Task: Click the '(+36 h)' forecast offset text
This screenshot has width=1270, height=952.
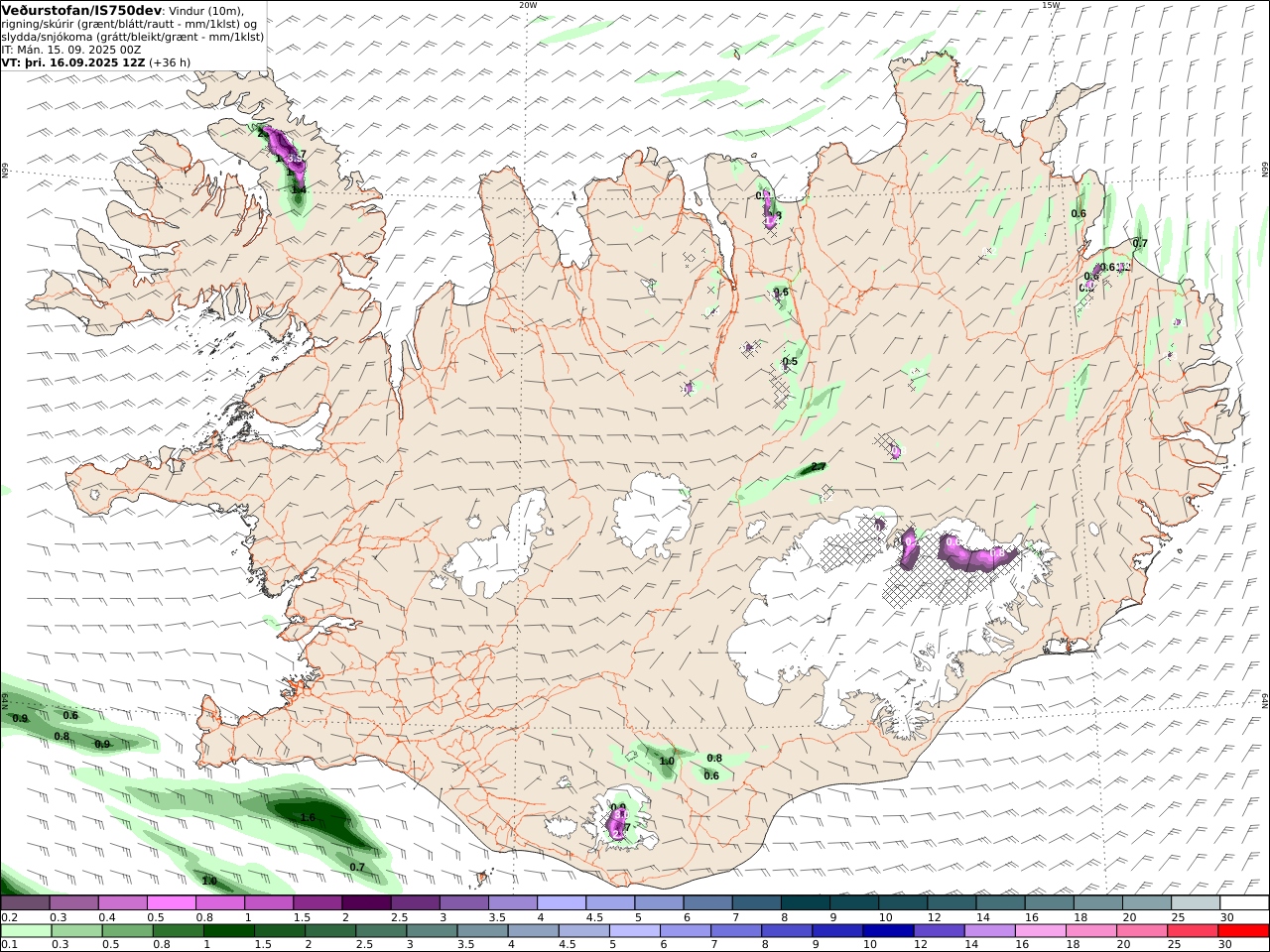Action: [x=171, y=61]
